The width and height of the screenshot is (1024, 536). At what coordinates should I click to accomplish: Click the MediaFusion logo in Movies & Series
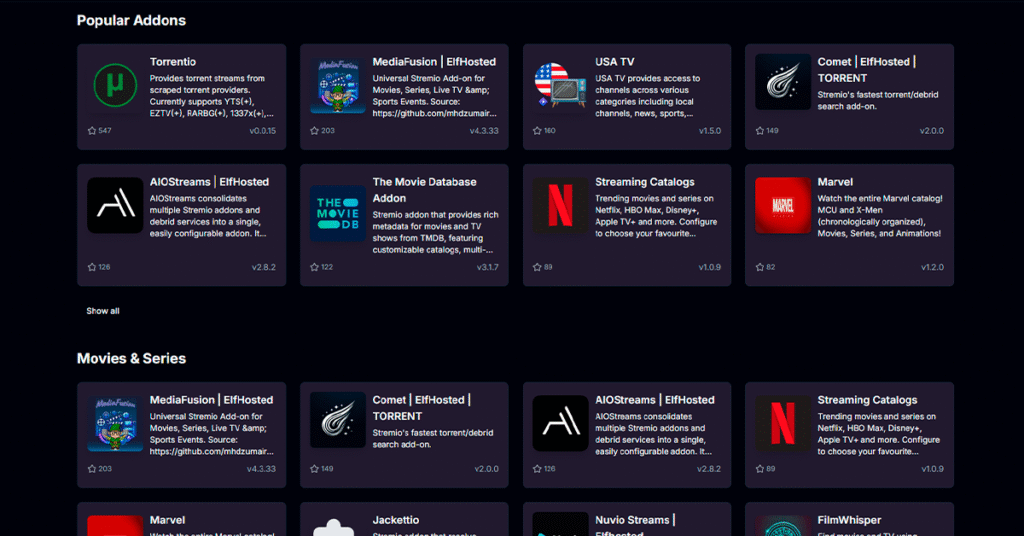coord(115,424)
